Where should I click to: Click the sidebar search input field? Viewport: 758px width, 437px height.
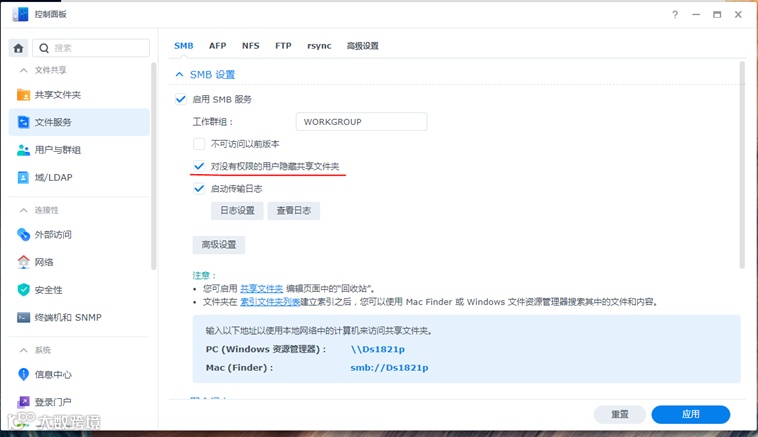tap(91, 48)
